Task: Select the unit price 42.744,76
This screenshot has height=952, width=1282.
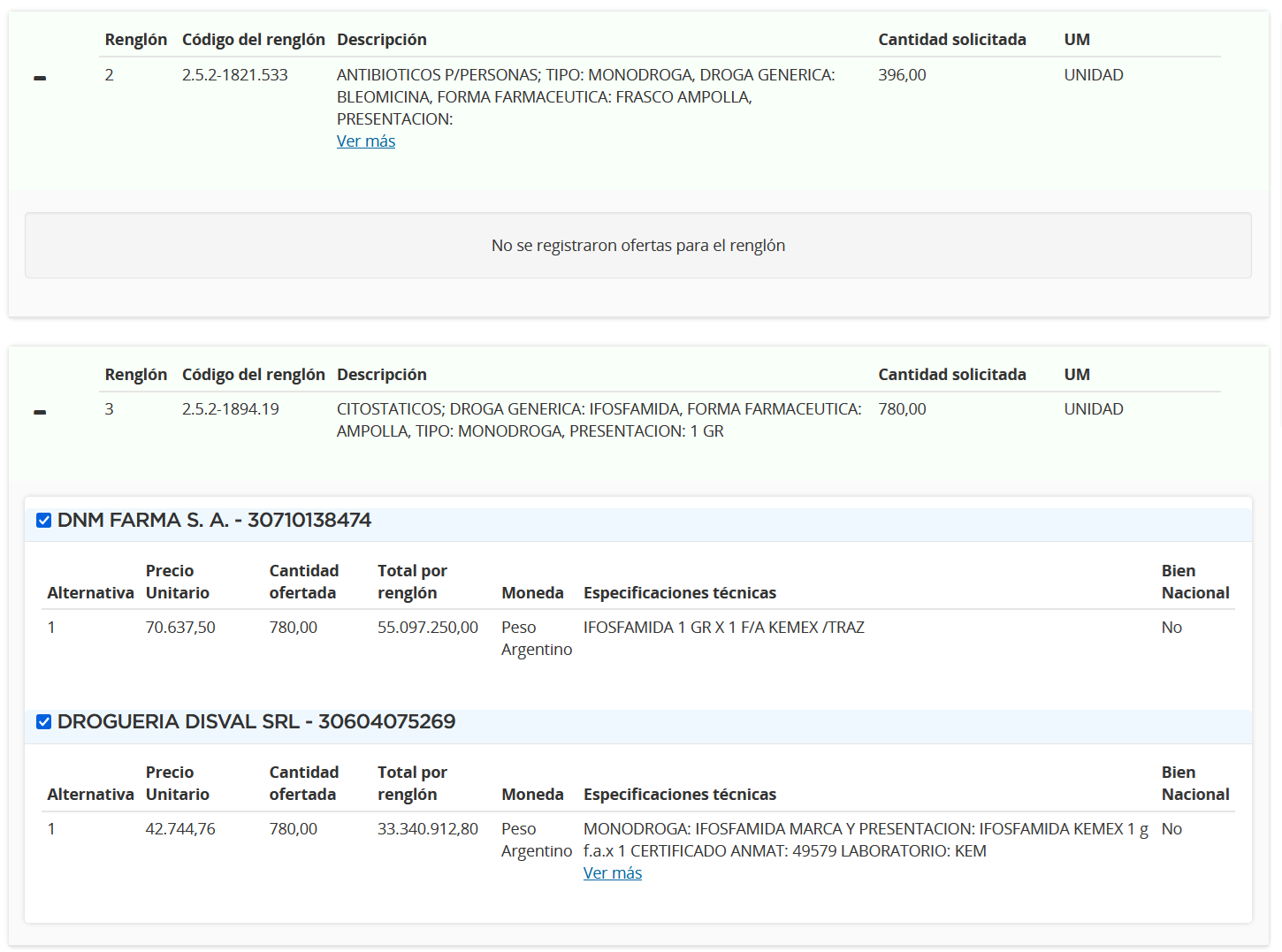Action: 180,829
